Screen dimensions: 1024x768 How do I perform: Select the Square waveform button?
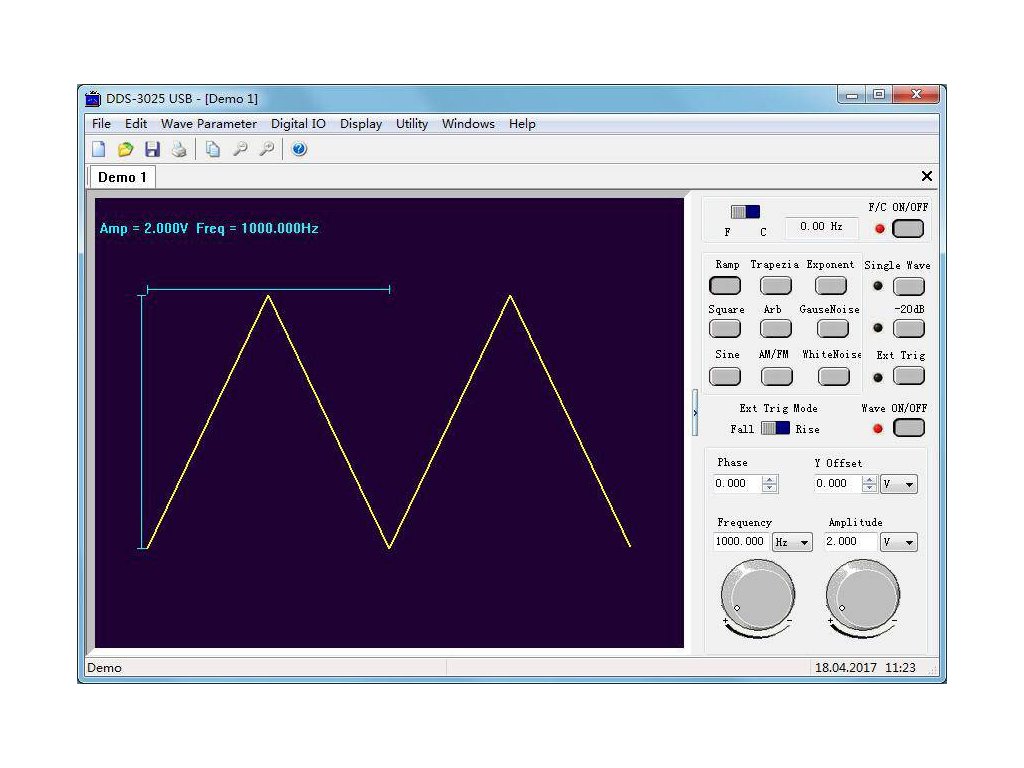pos(725,329)
